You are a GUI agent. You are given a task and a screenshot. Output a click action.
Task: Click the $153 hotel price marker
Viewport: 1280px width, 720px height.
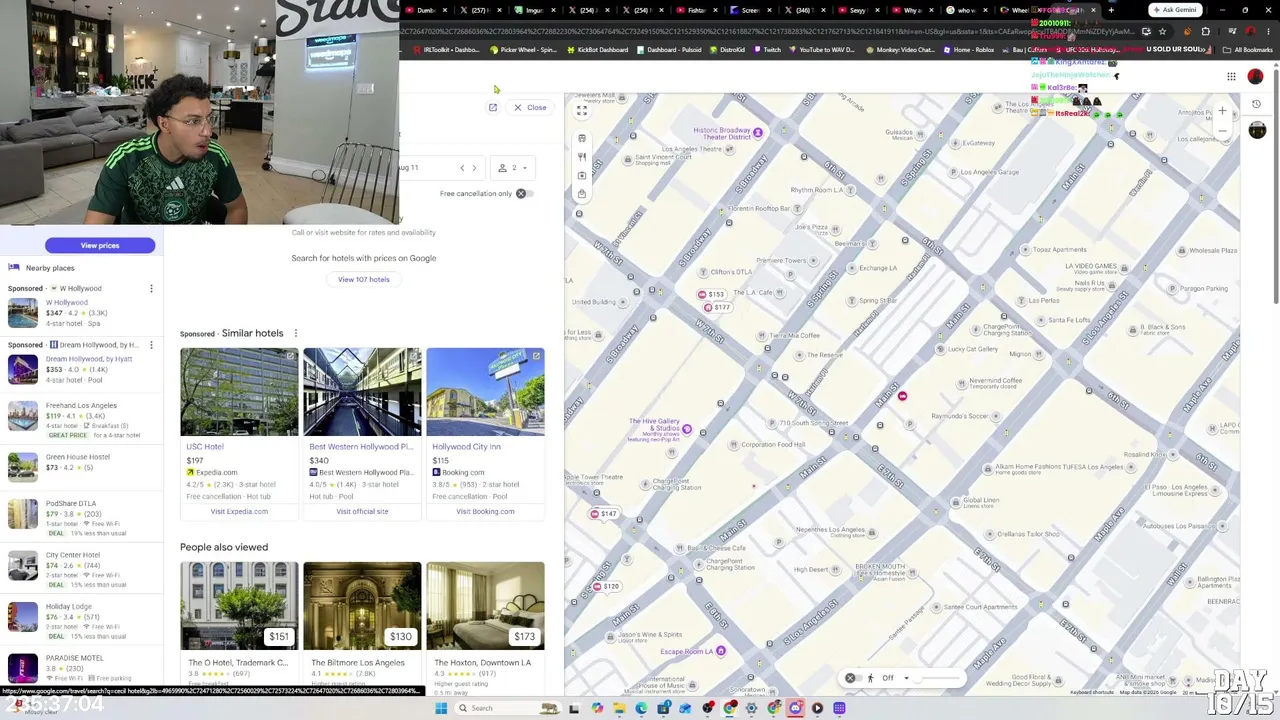point(712,295)
